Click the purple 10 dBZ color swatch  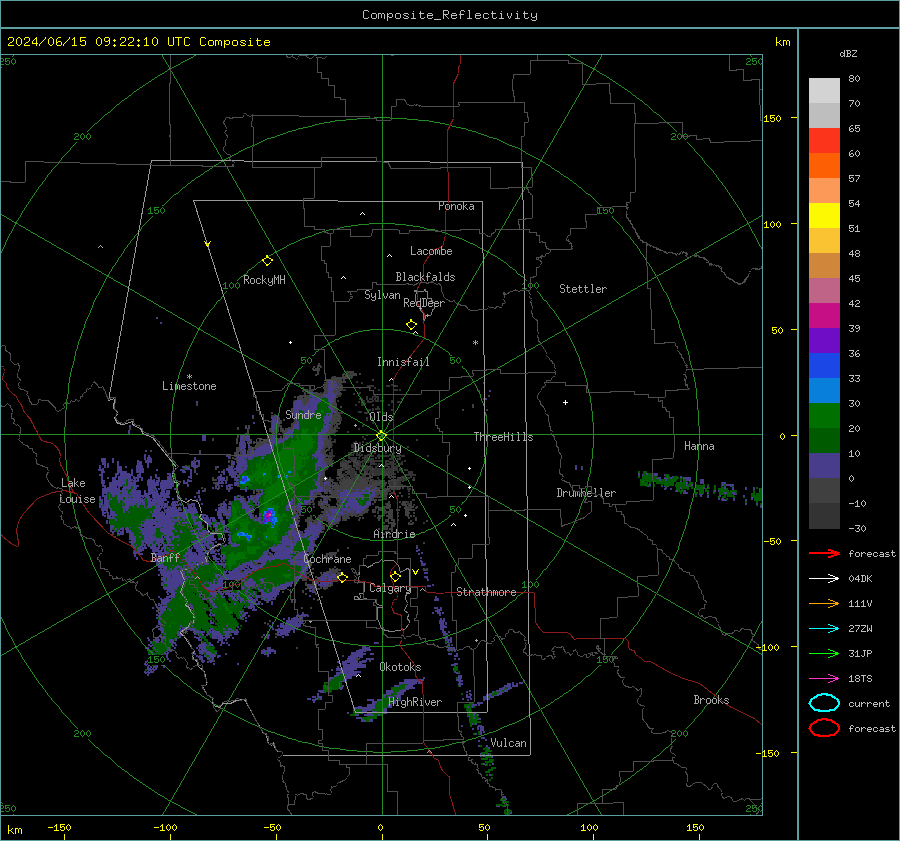pyautogui.click(x=824, y=465)
